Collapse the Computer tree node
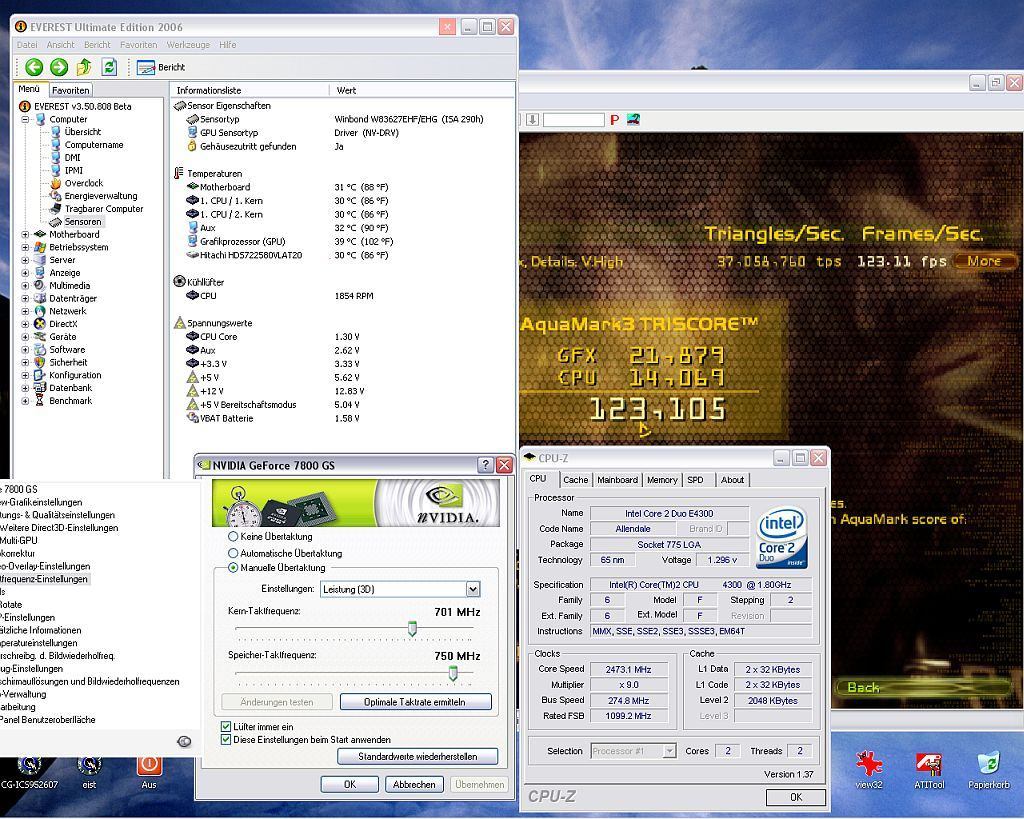This screenshot has width=1024, height=819. click(x=25, y=120)
